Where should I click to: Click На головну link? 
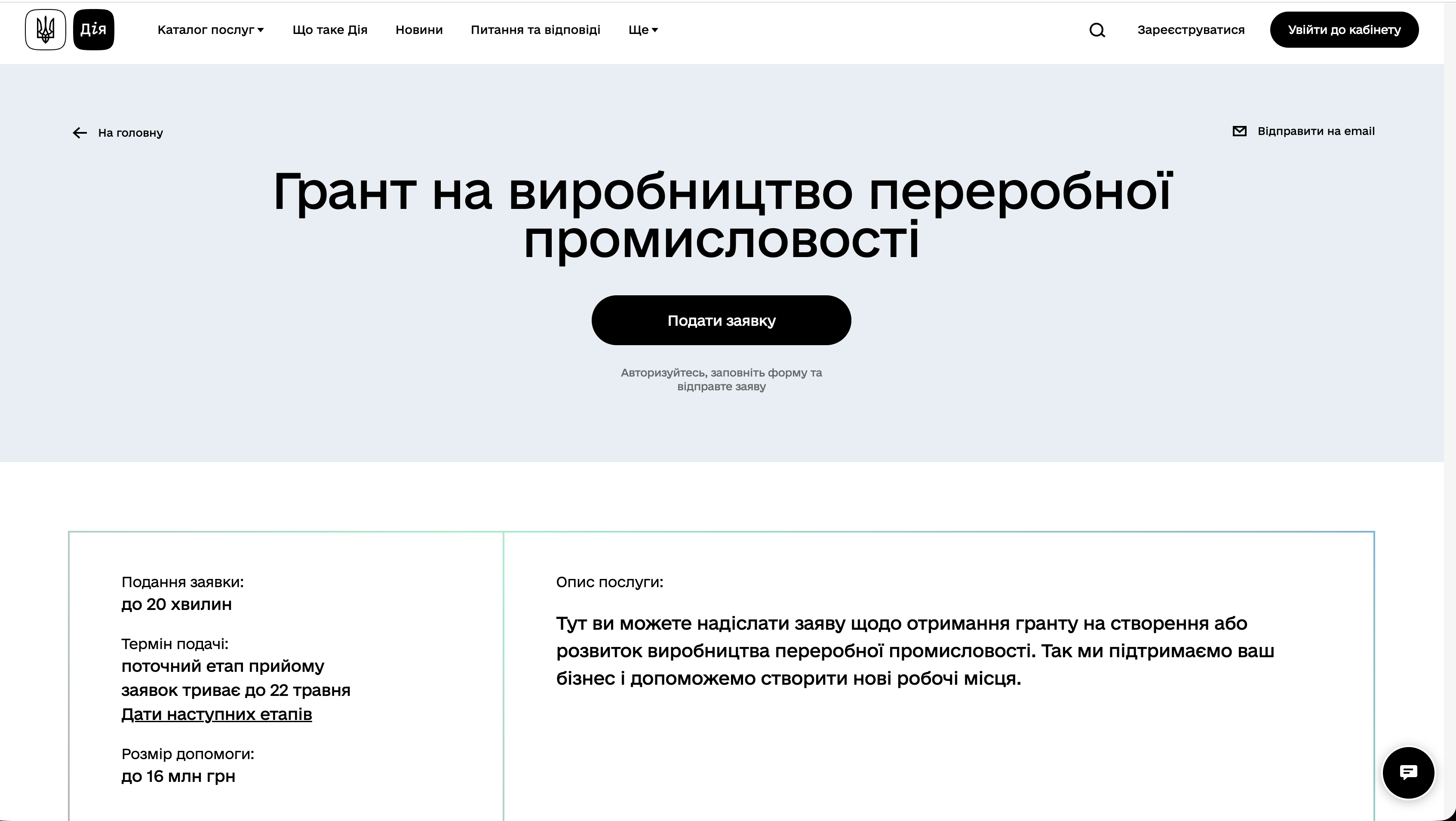click(131, 133)
